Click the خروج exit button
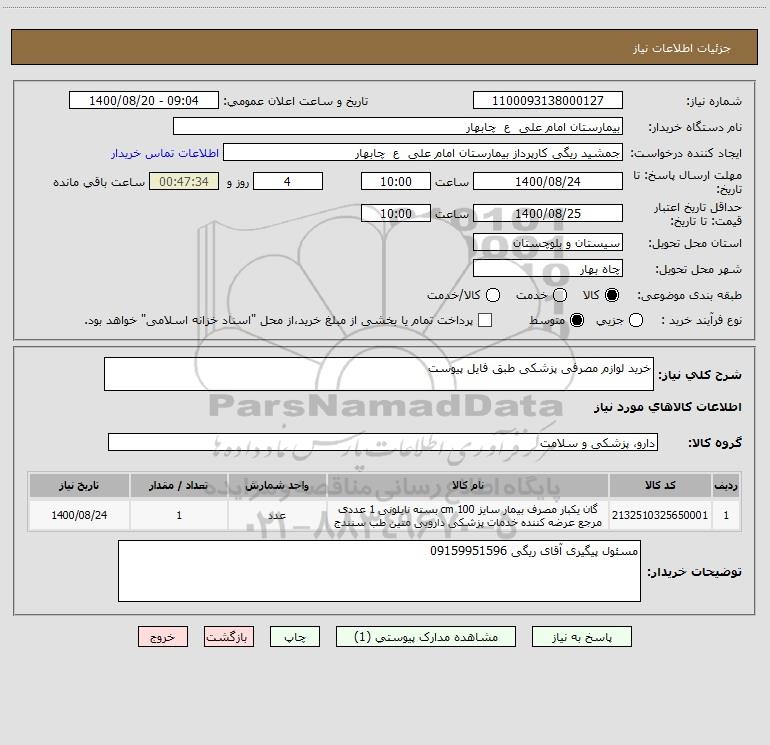Viewport: 770px width, 745px height. tap(163, 637)
